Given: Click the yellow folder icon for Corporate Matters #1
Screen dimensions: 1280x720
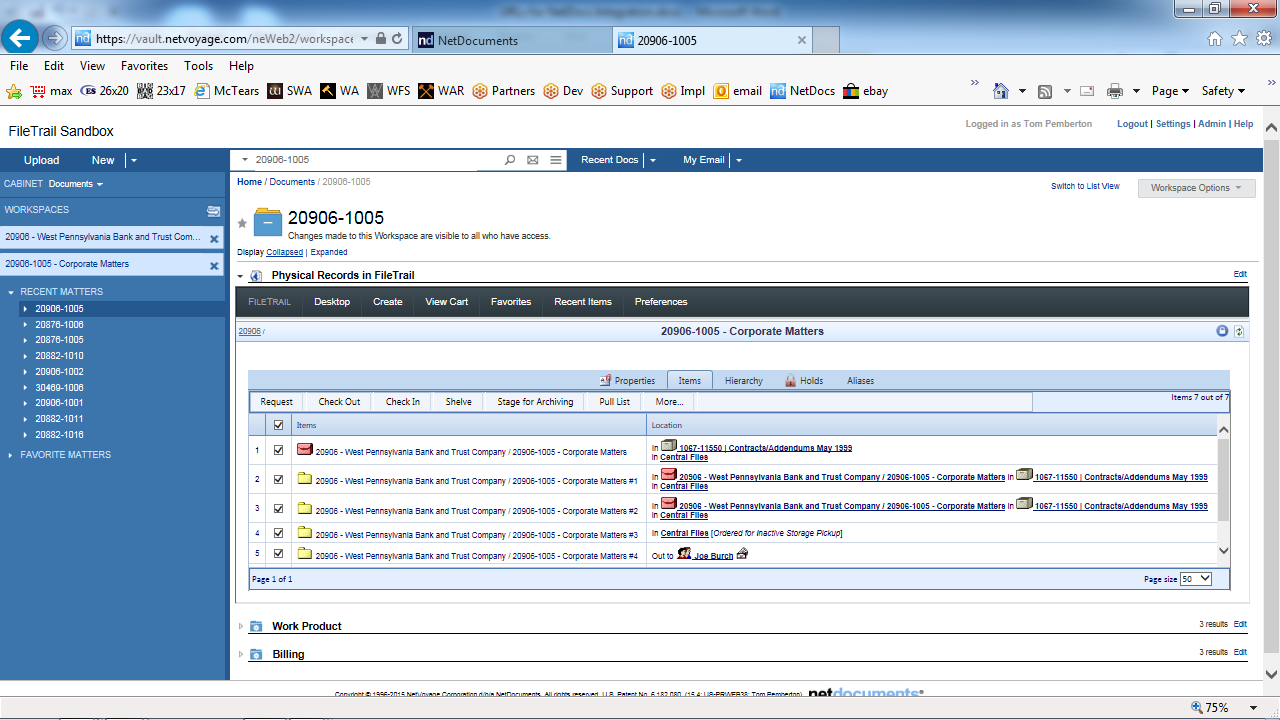Looking at the screenshot, I should [305, 479].
